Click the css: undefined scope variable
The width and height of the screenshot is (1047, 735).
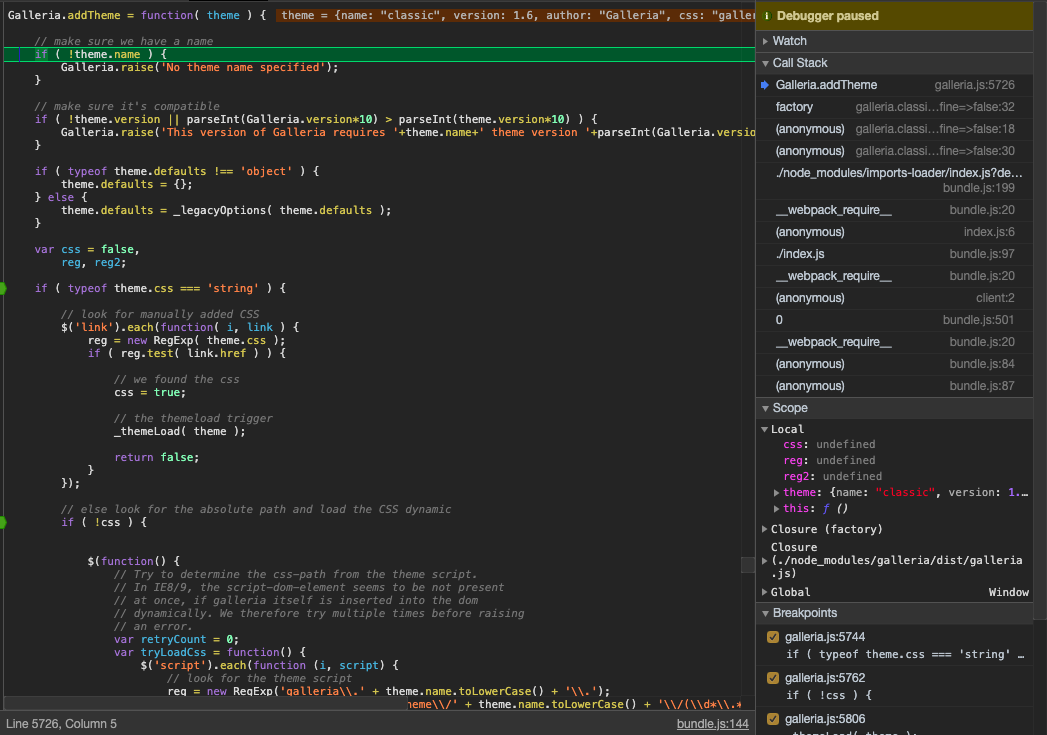pos(829,445)
